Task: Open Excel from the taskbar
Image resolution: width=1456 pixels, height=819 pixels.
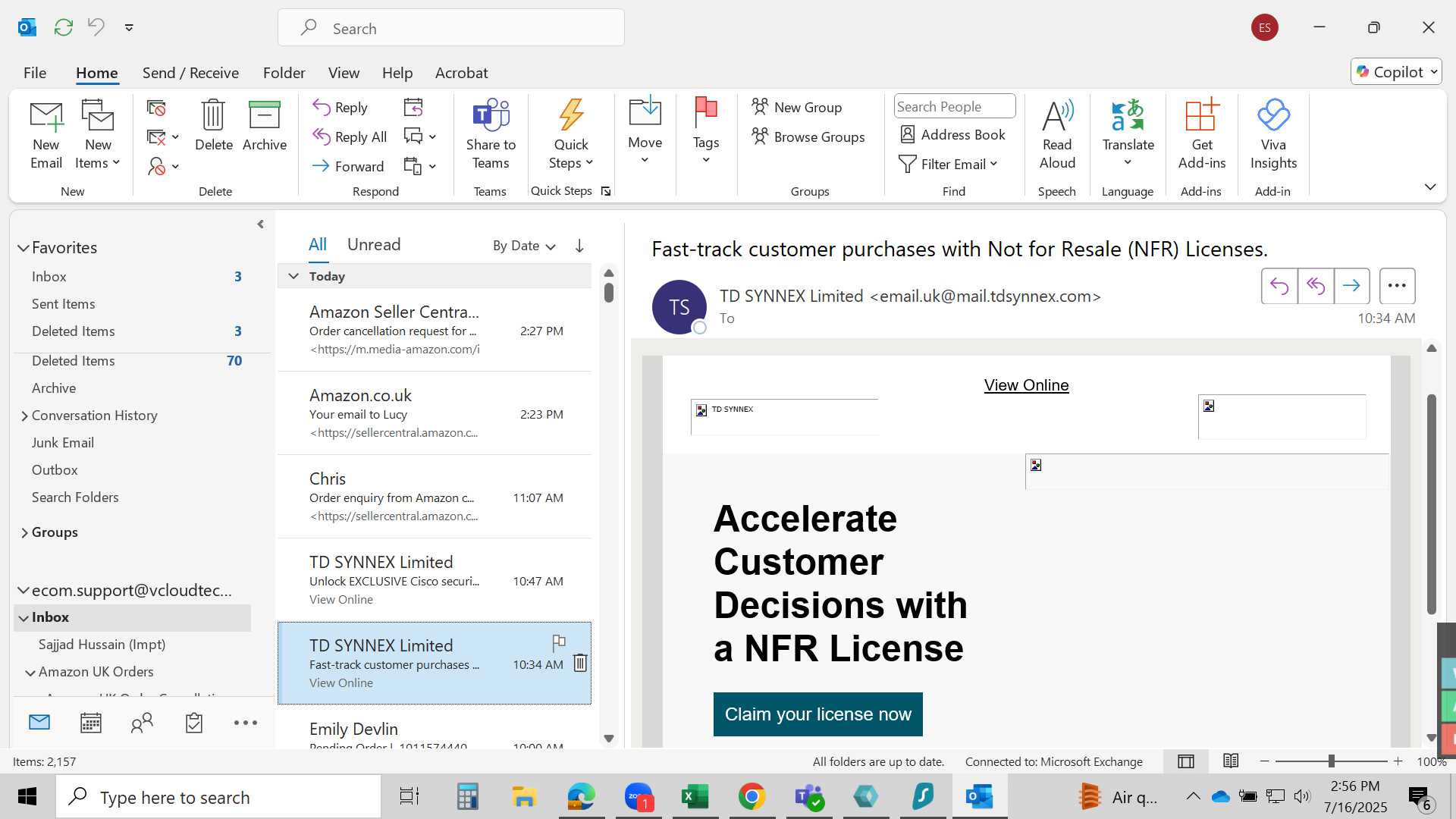Action: tap(695, 797)
